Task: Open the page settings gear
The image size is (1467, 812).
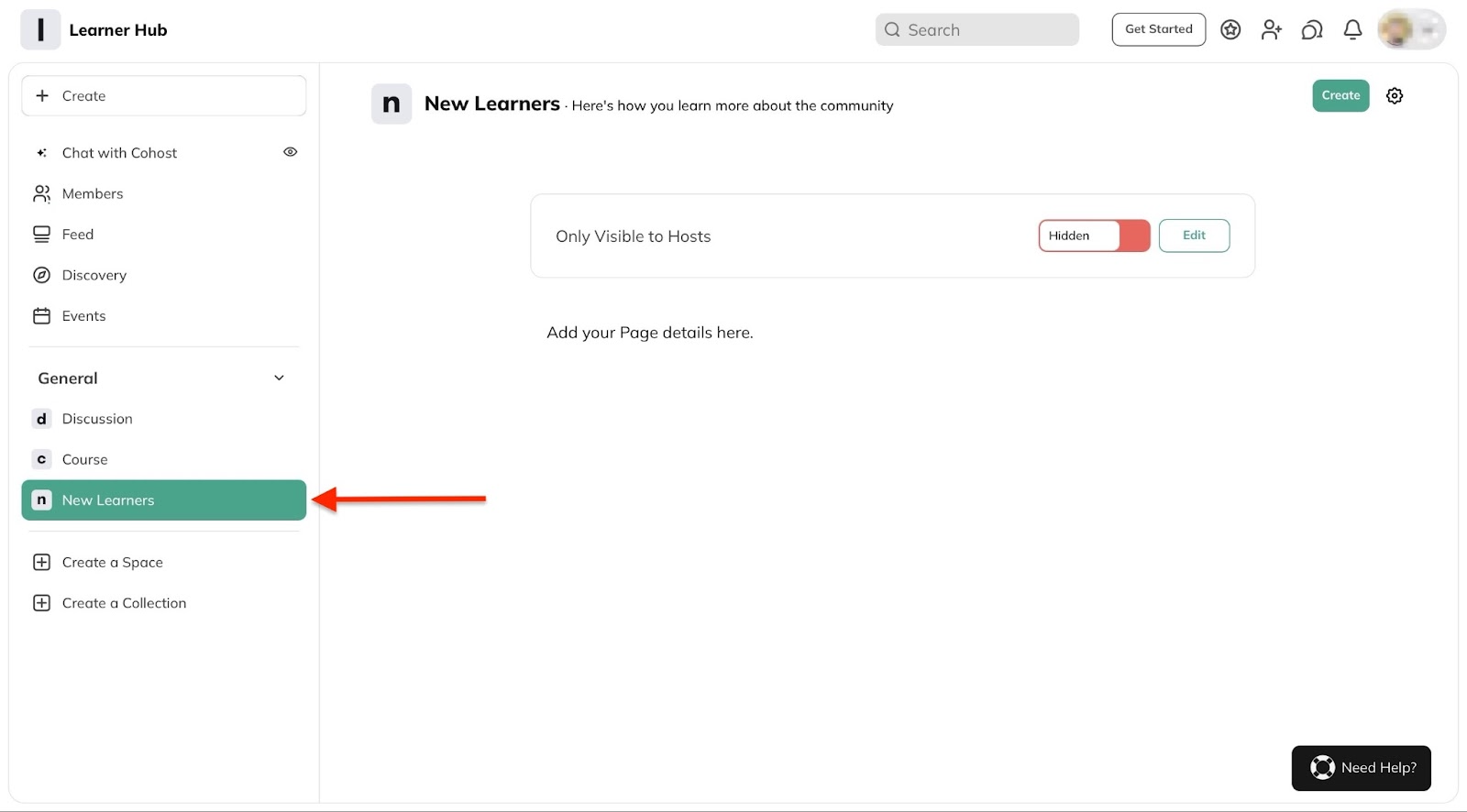Action: [x=1395, y=95]
